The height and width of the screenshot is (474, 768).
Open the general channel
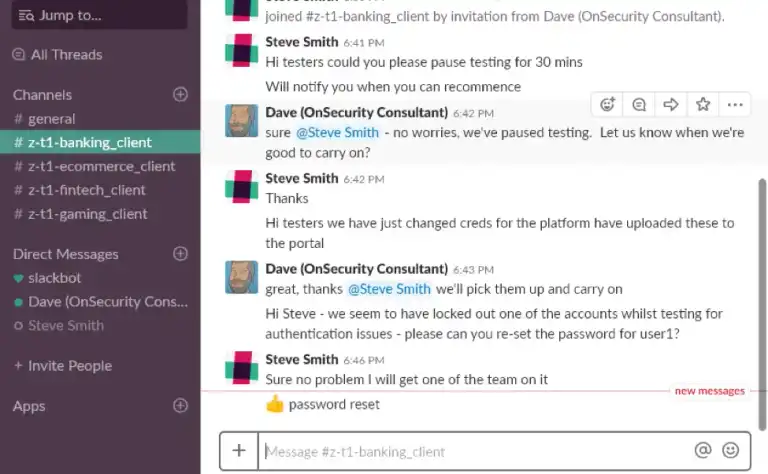pyautogui.click(x=45, y=118)
